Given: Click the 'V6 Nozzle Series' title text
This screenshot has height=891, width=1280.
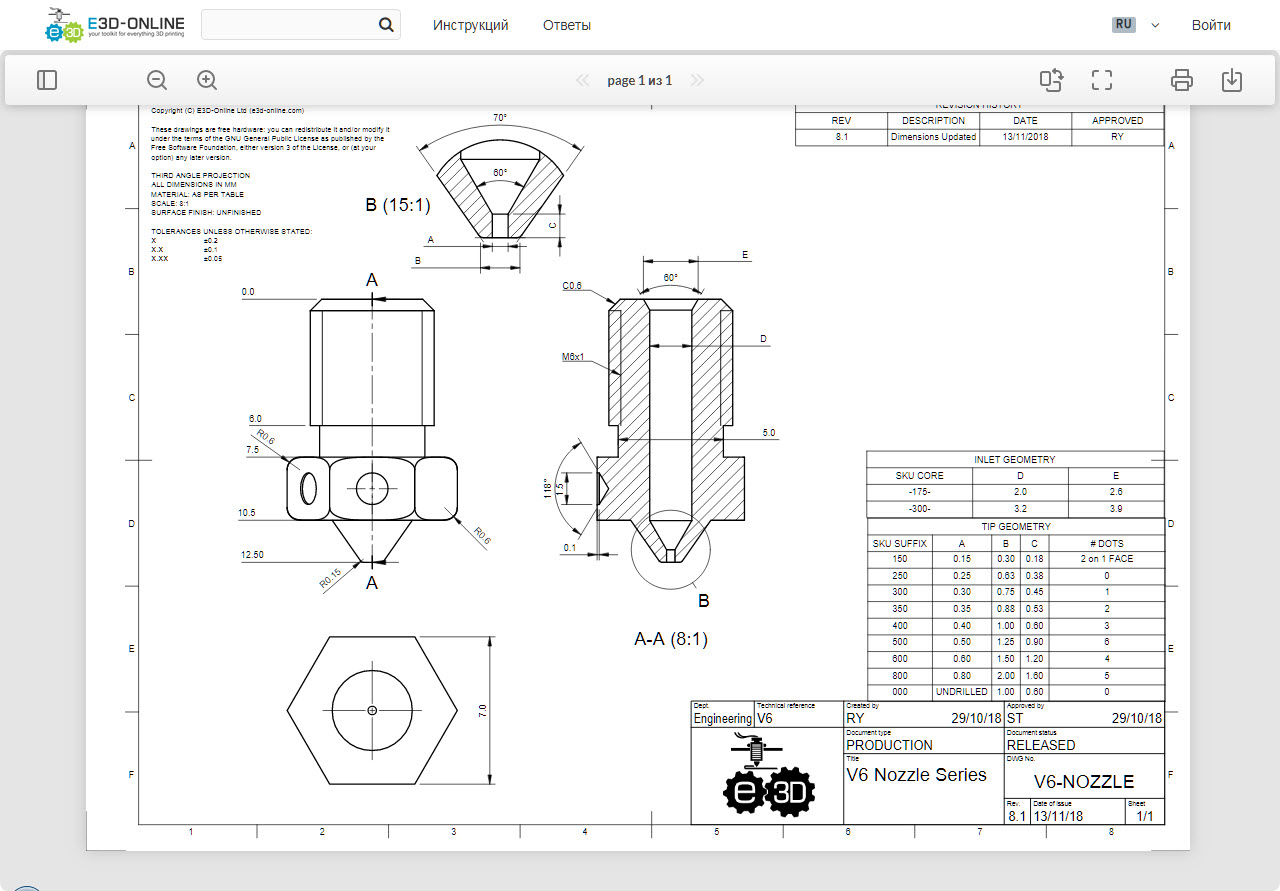Looking at the screenshot, I should 916,775.
